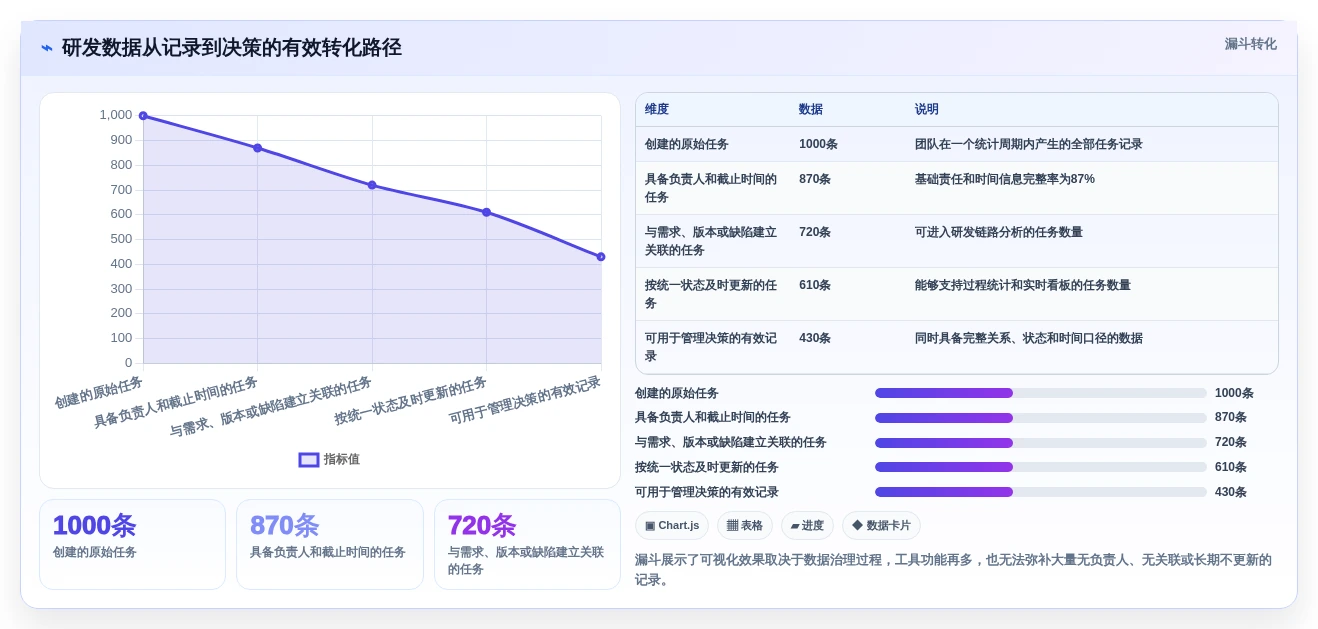Click the 按统一状态及时更新的任务 progress bar
The height and width of the screenshot is (629, 1318).
pos(1041,467)
